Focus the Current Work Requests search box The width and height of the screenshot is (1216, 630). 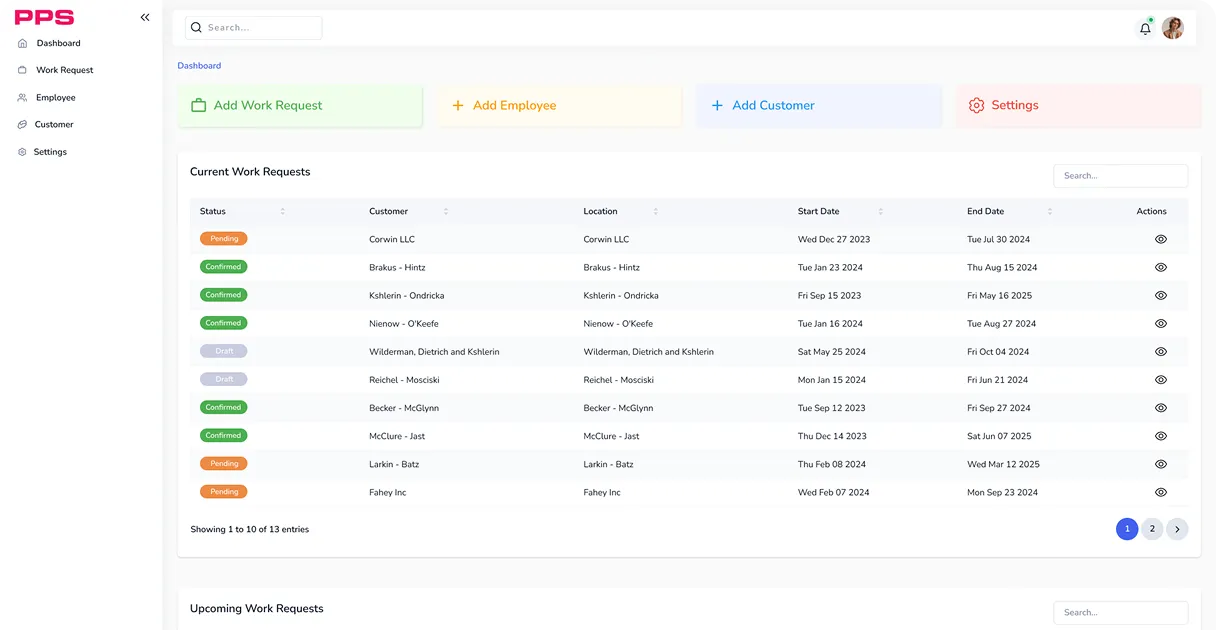click(1121, 176)
